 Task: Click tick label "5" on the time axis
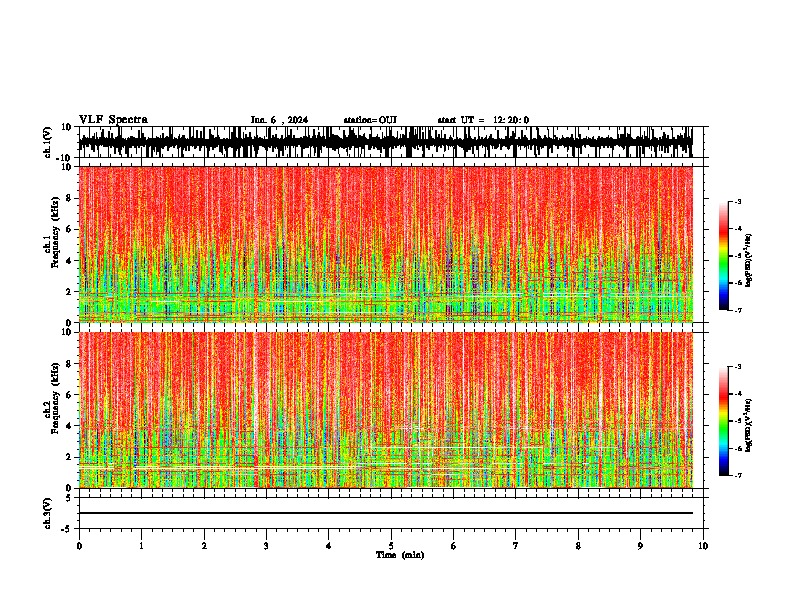(x=391, y=546)
